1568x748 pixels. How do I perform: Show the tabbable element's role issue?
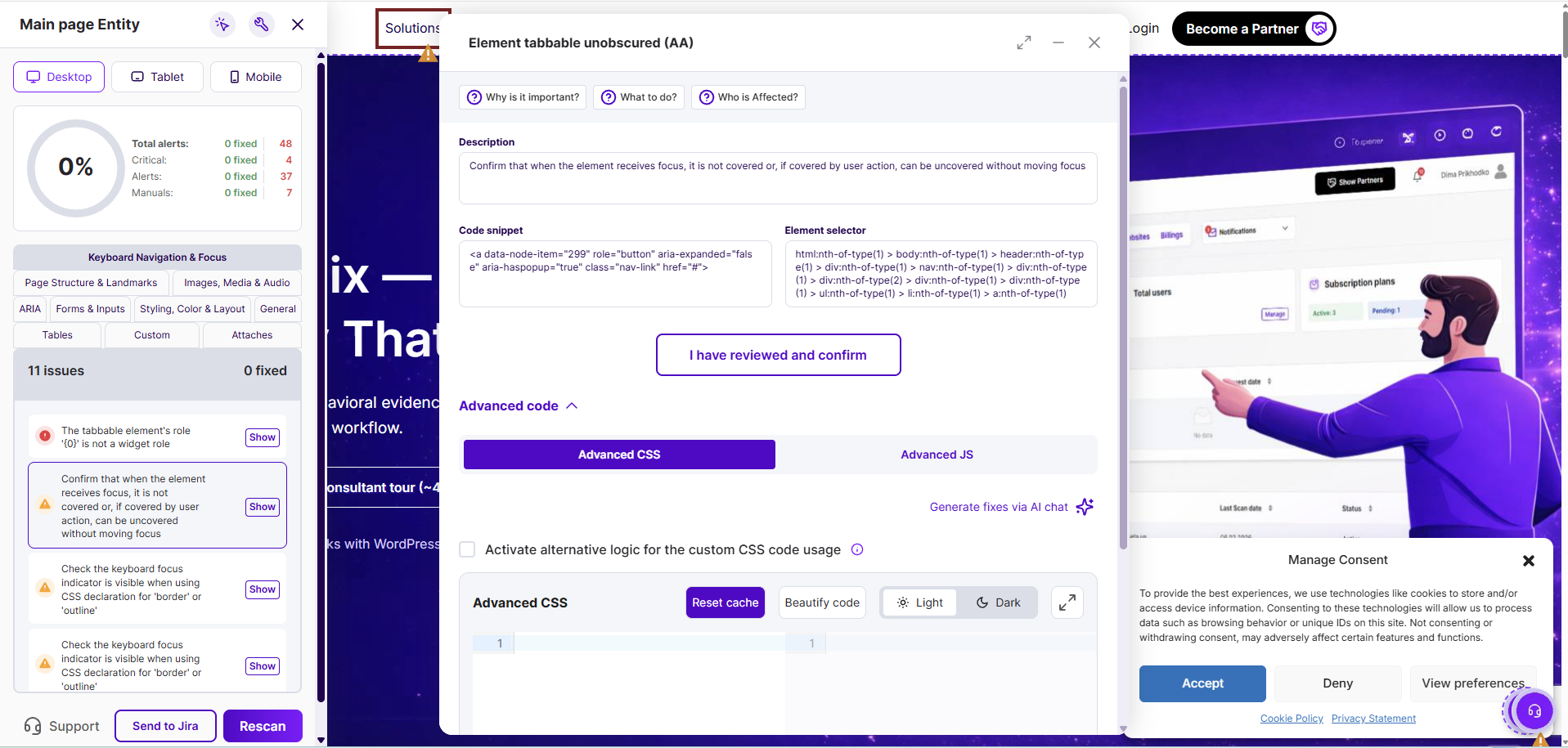click(x=263, y=437)
